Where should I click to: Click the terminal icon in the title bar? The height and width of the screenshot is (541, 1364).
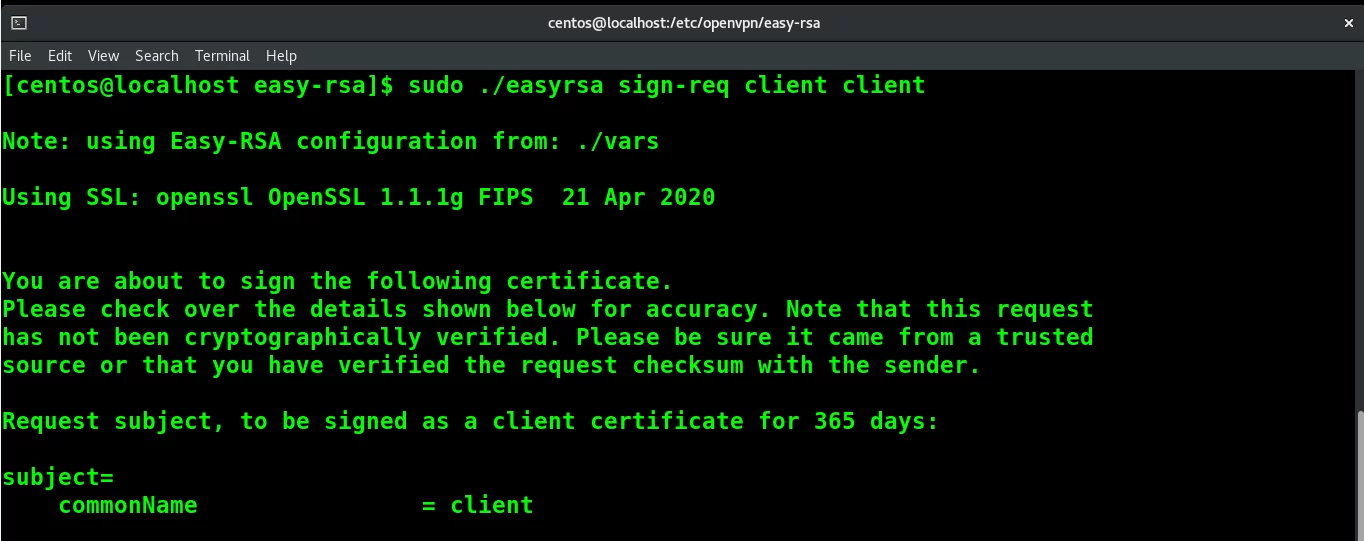point(19,22)
